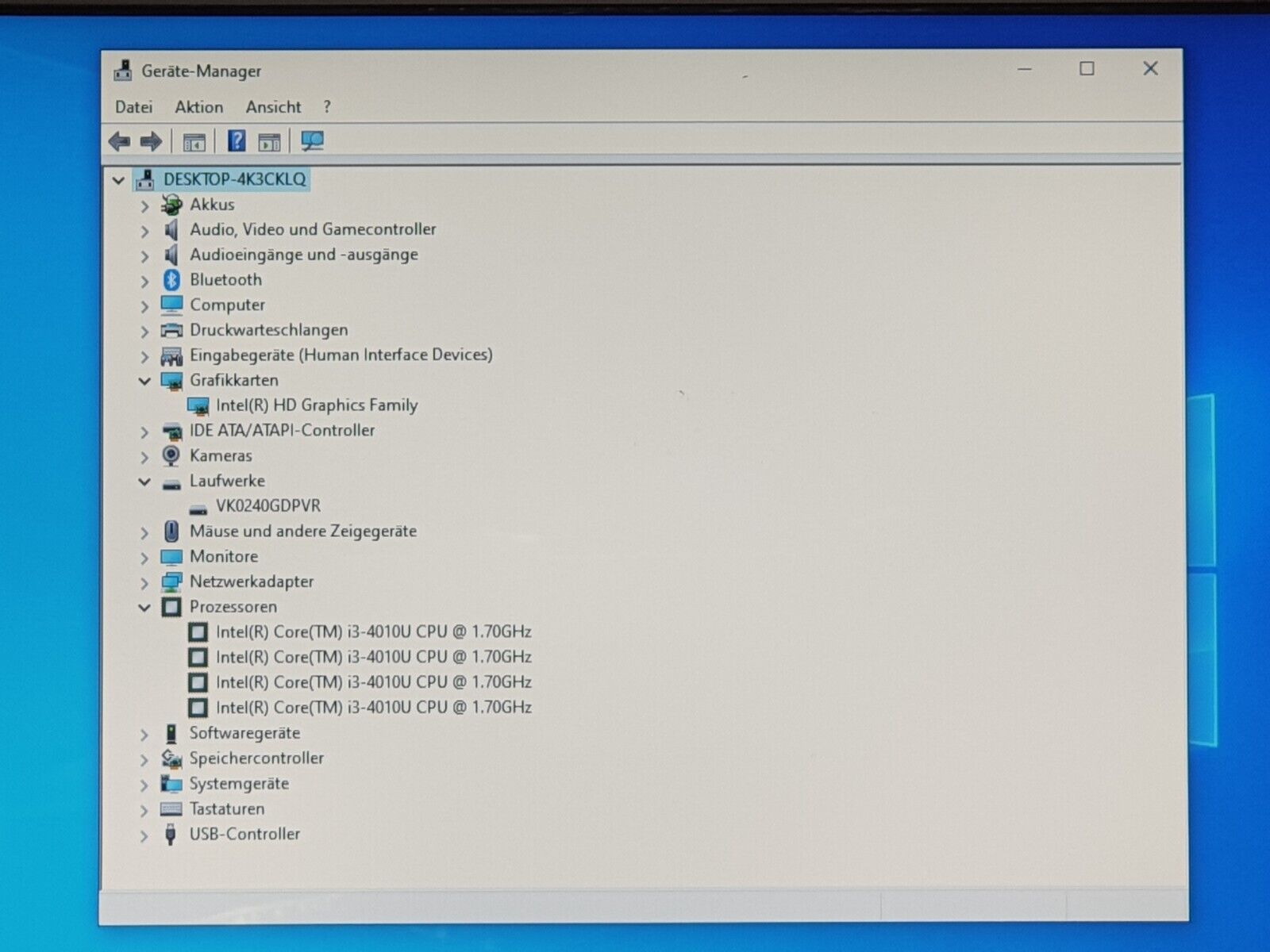Image resolution: width=1270 pixels, height=952 pixels.
Task: Expand the USB-Controller category
Action: pos(144,835)
